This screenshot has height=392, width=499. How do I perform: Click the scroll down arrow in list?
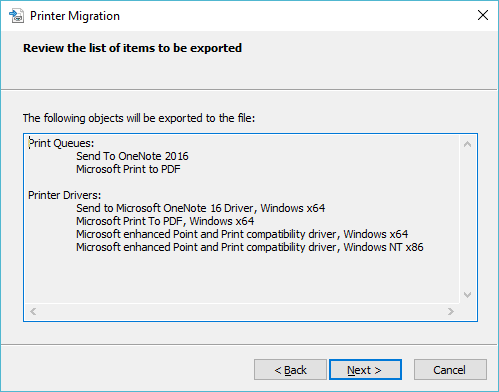467,295
